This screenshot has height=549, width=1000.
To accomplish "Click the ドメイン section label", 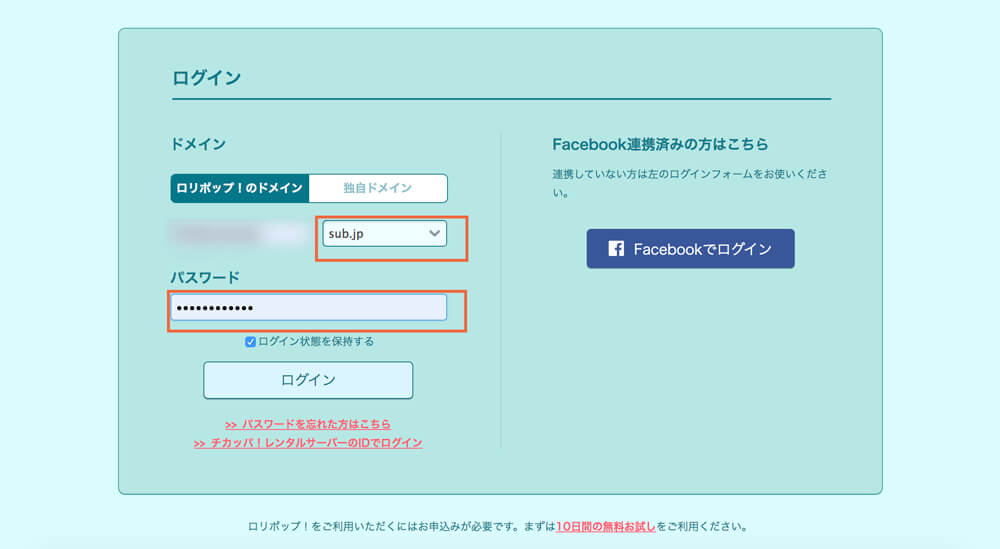I will [x=198, y=144].
